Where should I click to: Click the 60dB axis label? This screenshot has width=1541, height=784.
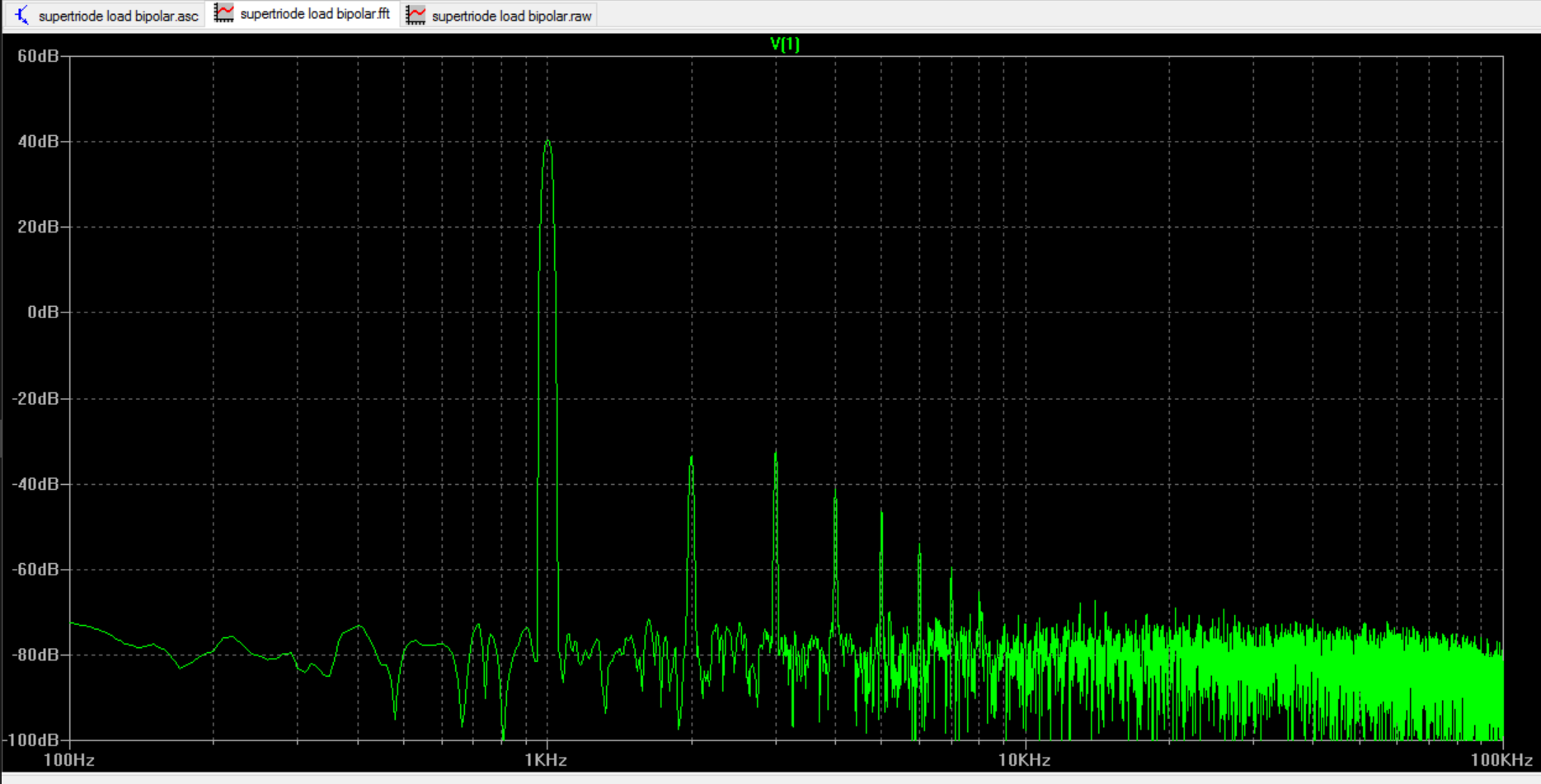coord(38,56)
